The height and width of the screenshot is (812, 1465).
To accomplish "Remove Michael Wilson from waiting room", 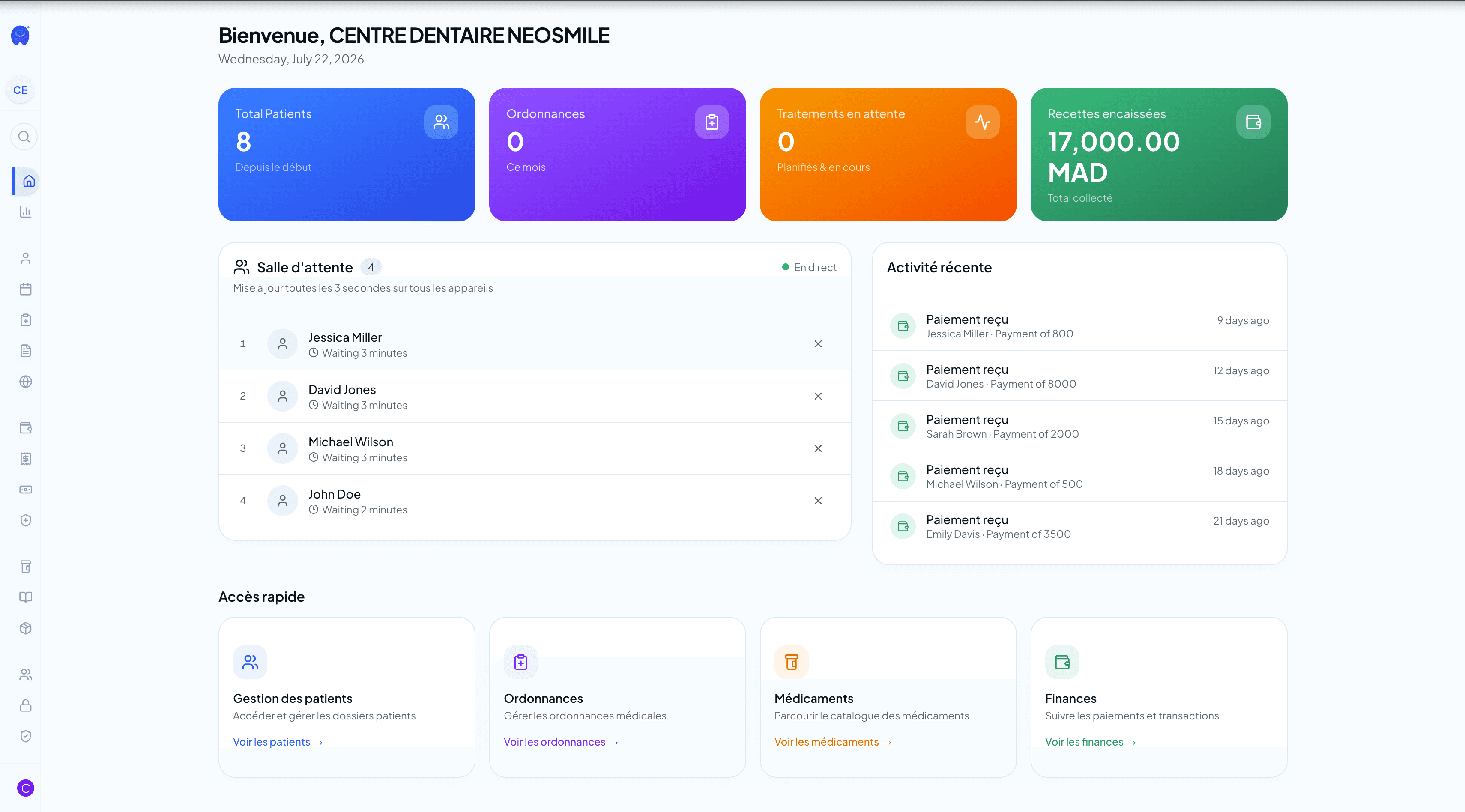I will coord(818,449).
